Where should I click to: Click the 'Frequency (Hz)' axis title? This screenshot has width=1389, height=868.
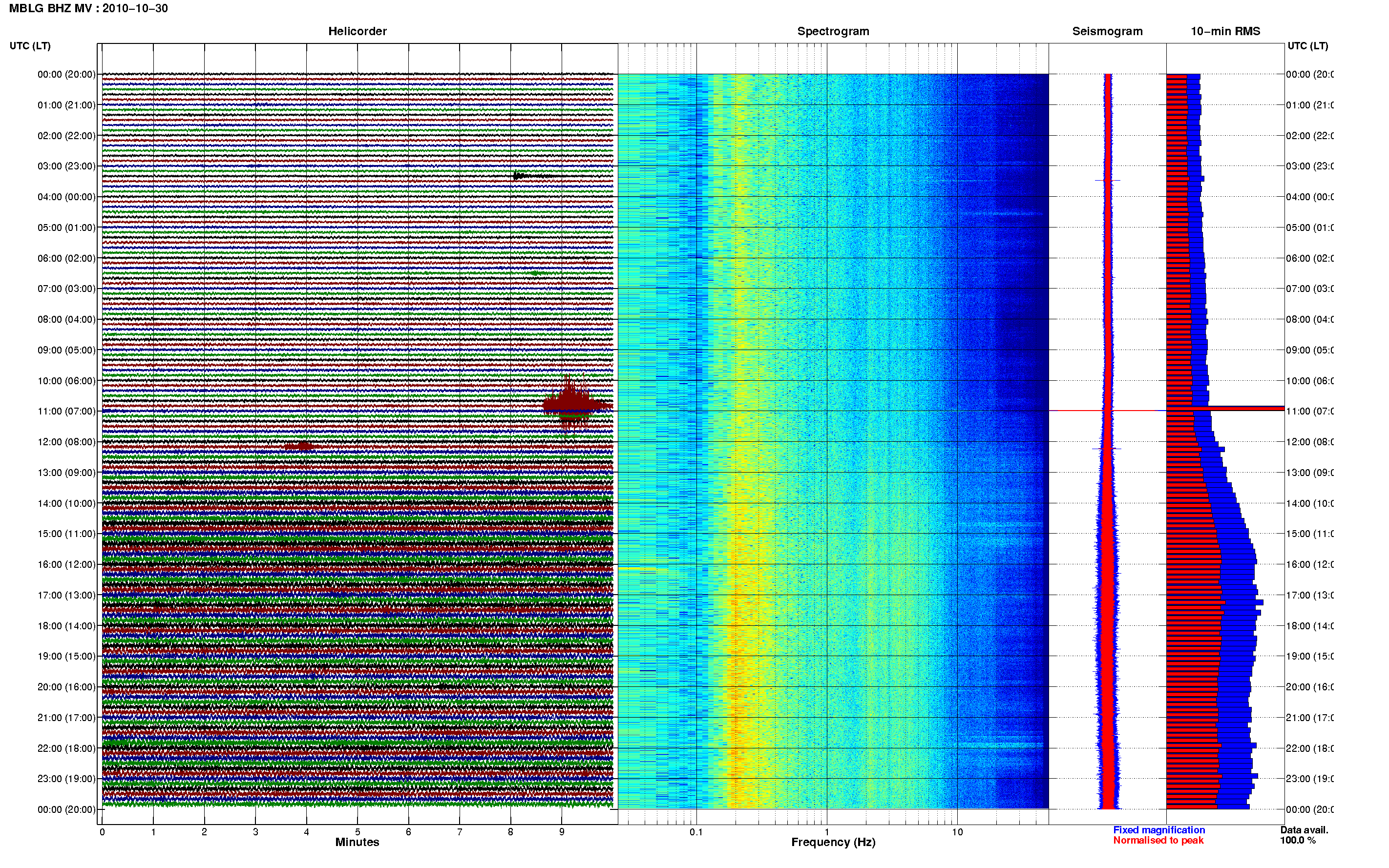click(833, 842)
